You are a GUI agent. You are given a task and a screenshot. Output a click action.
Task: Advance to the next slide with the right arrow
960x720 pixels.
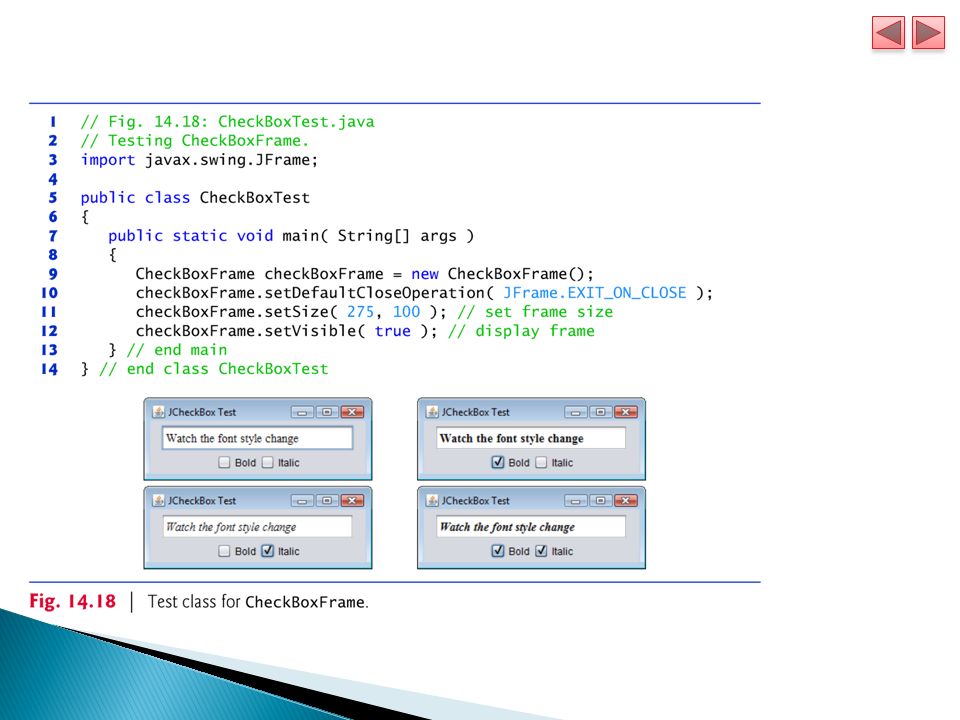click(x=928, y=32)
